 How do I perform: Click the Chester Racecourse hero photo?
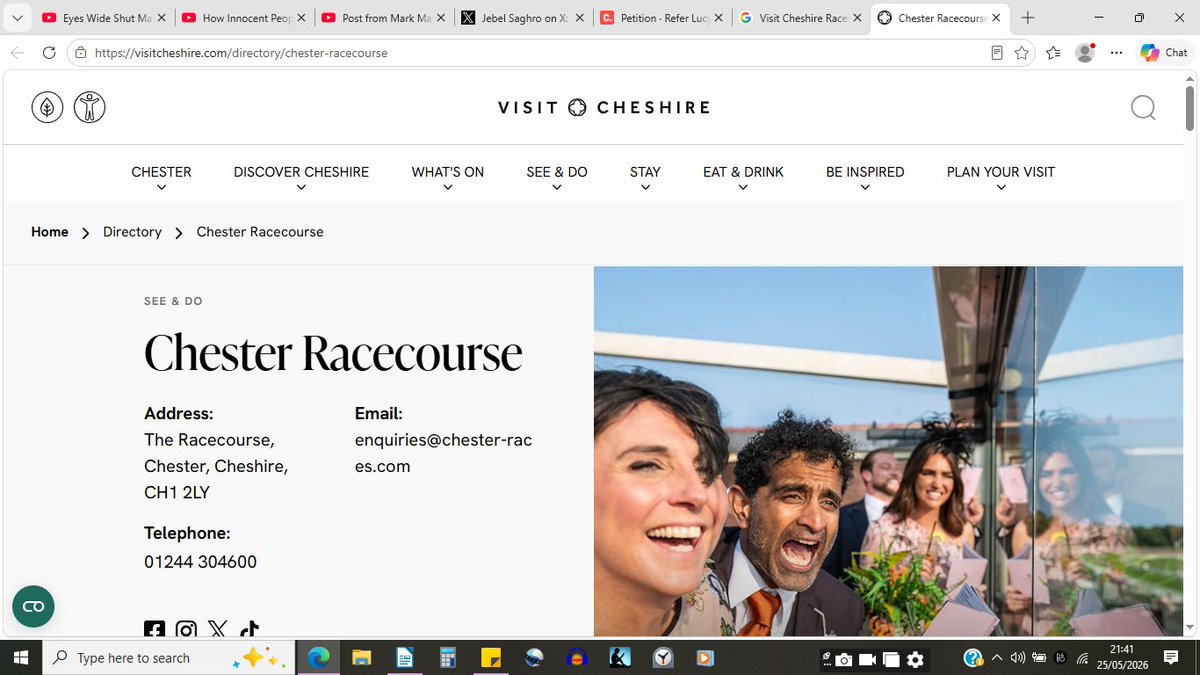tap(888, 451)
